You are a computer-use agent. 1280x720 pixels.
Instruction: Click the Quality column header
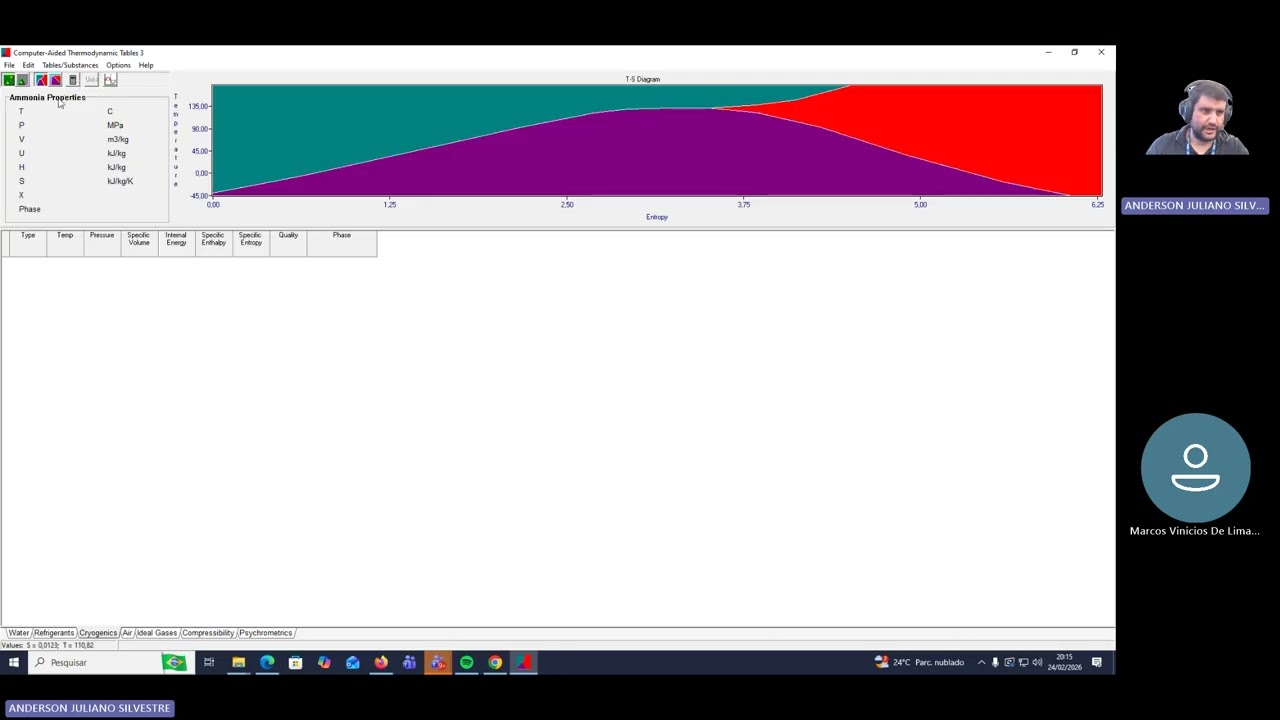click(288, 243)
